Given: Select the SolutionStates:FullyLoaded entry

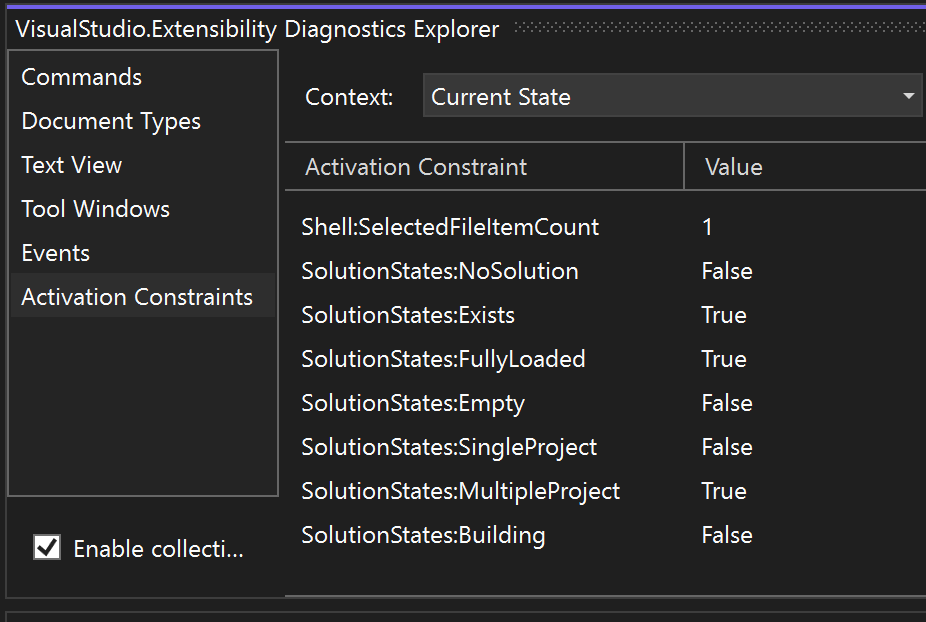Looking at the screenshot, I should (444, 359).
